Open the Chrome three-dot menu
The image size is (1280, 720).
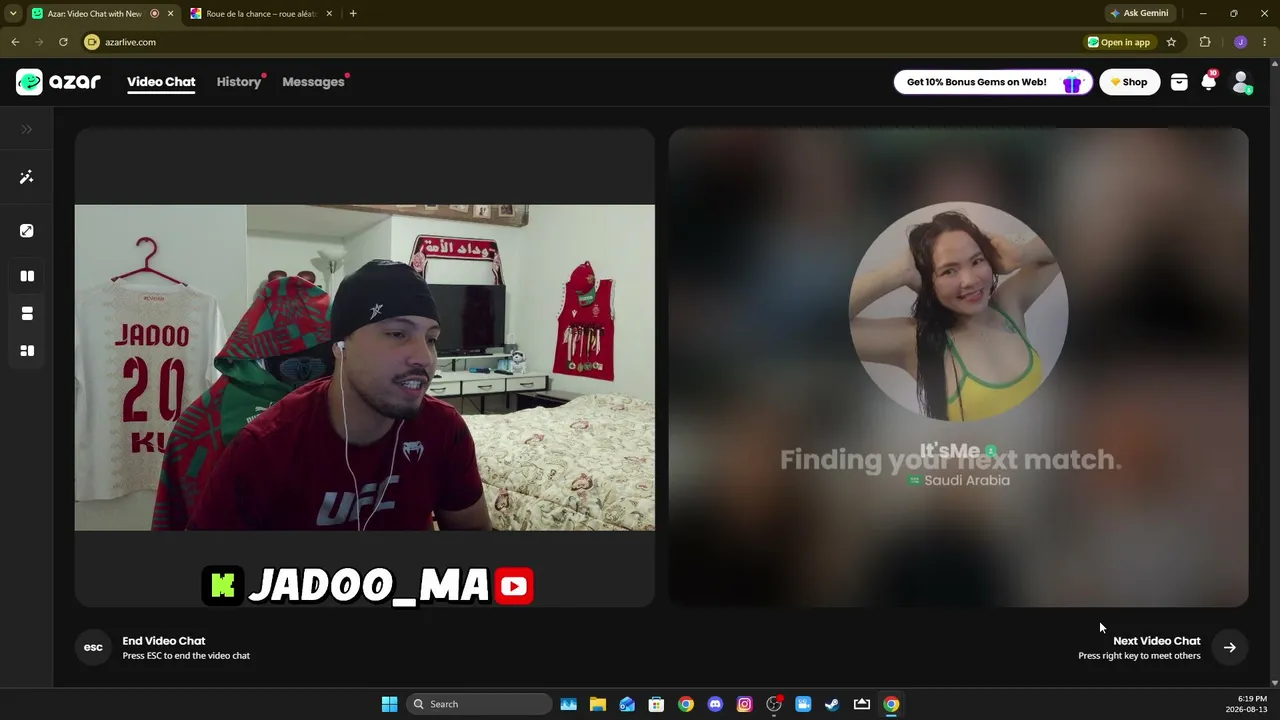(x=1264, y=42)
